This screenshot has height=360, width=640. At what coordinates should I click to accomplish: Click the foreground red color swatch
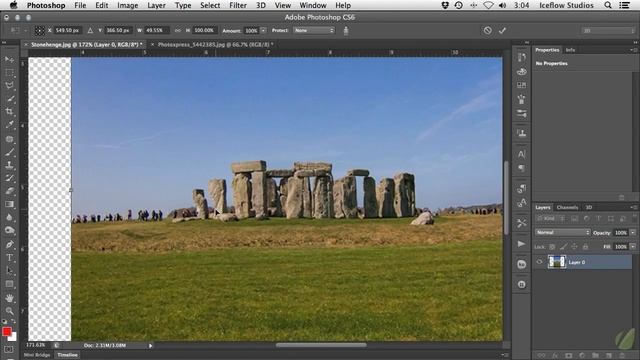tap(6, 331)
